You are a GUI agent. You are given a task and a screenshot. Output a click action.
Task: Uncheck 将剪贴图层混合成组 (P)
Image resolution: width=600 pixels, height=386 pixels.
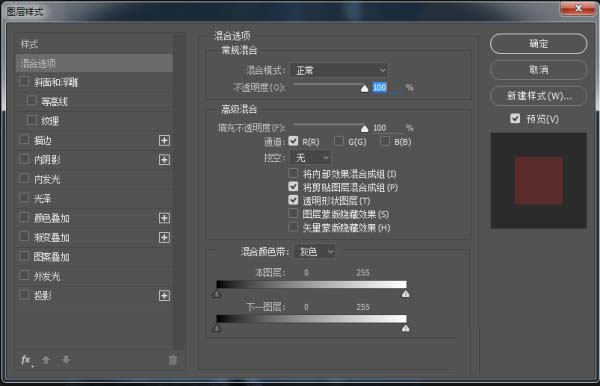(293, 187)
